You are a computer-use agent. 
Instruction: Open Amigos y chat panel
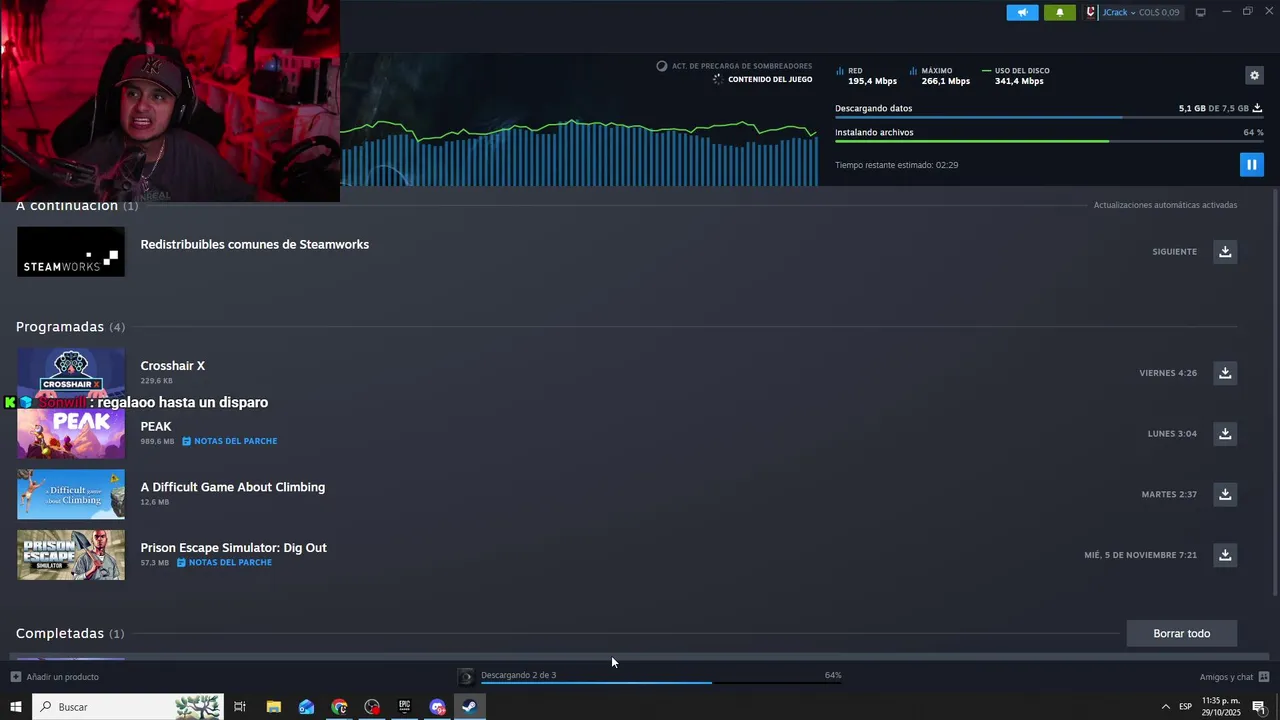[x=1226, y=677]
